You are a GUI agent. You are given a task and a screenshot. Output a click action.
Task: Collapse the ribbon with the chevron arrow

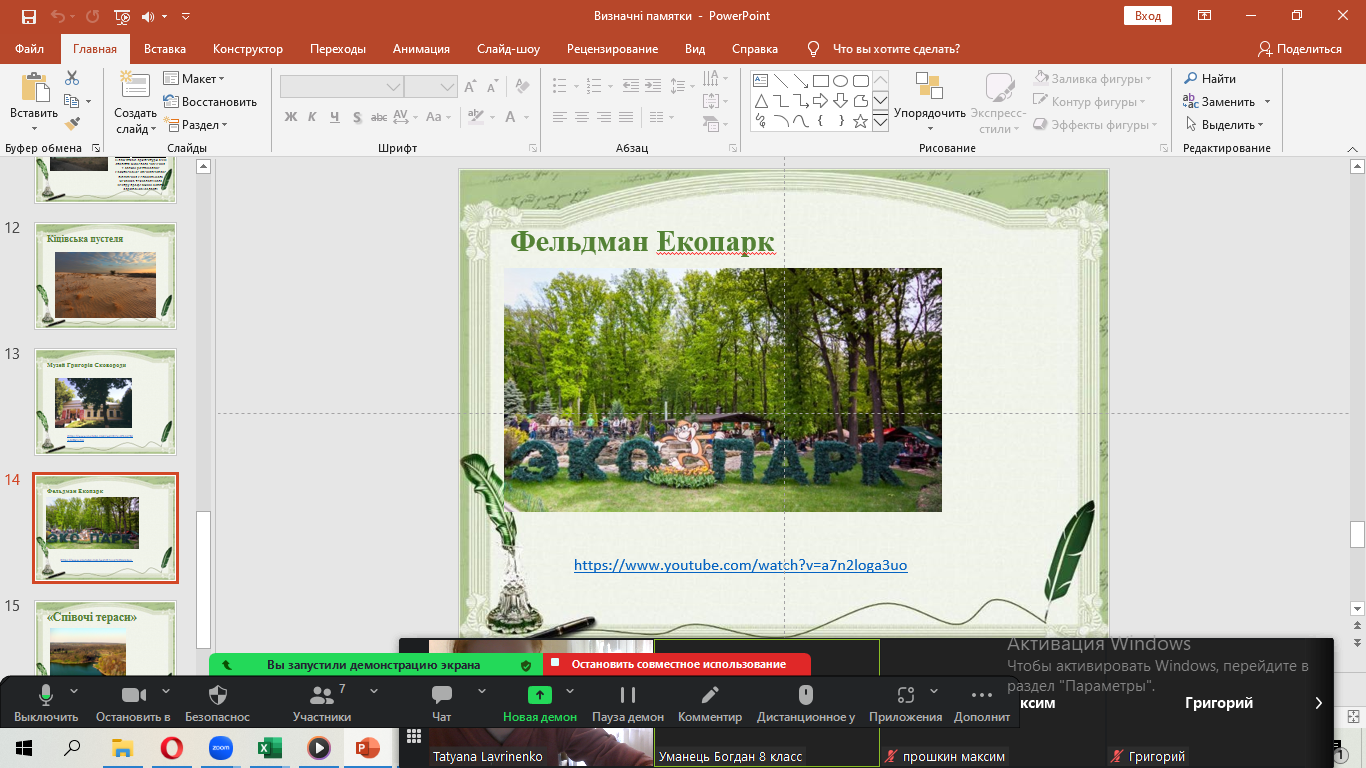pos(1355,148)
